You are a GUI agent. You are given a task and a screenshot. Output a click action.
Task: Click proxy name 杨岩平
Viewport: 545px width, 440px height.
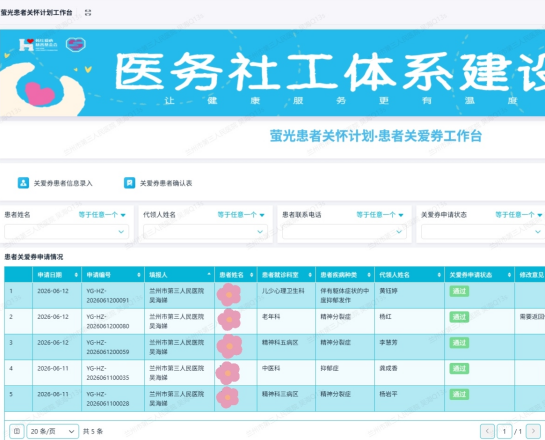[x=388, y=394]
